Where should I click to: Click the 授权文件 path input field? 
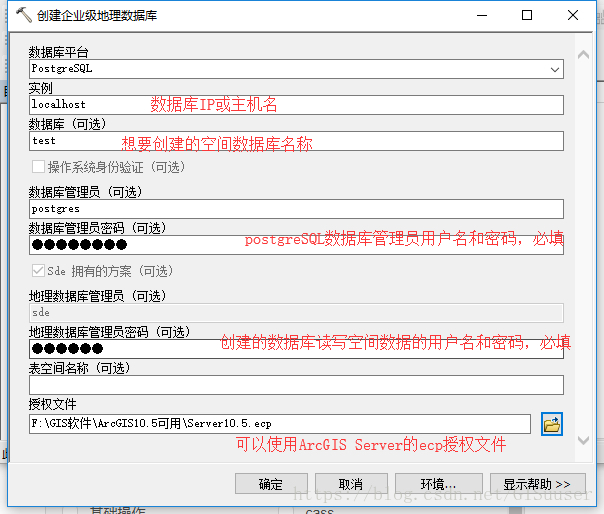[280, 424]
